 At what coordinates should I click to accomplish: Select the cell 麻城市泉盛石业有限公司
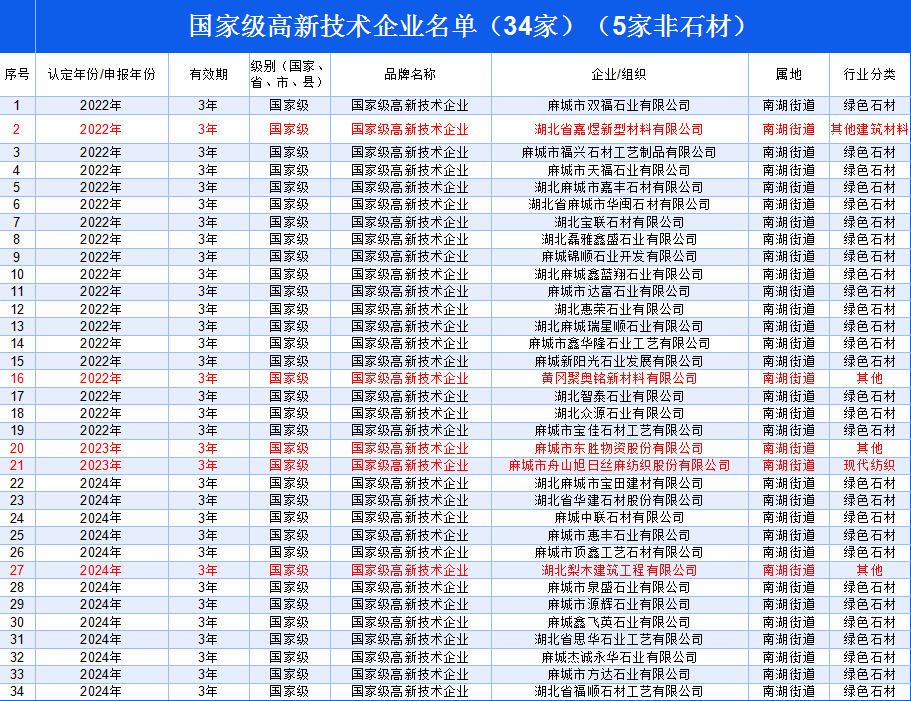pyautogui.click(x=619, y=588)
